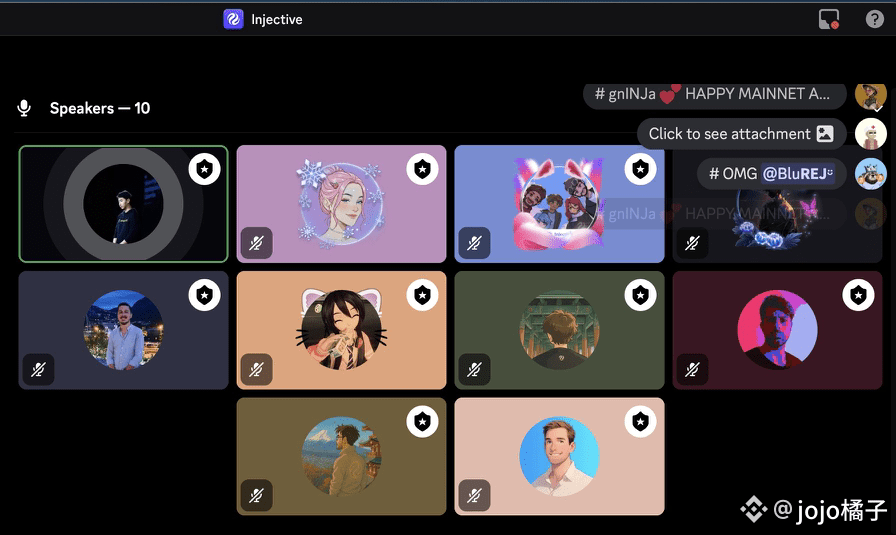Open the gnINJa HAPPY MAINNET chat message
The image size is (896, 535).
tap(714, 95)
